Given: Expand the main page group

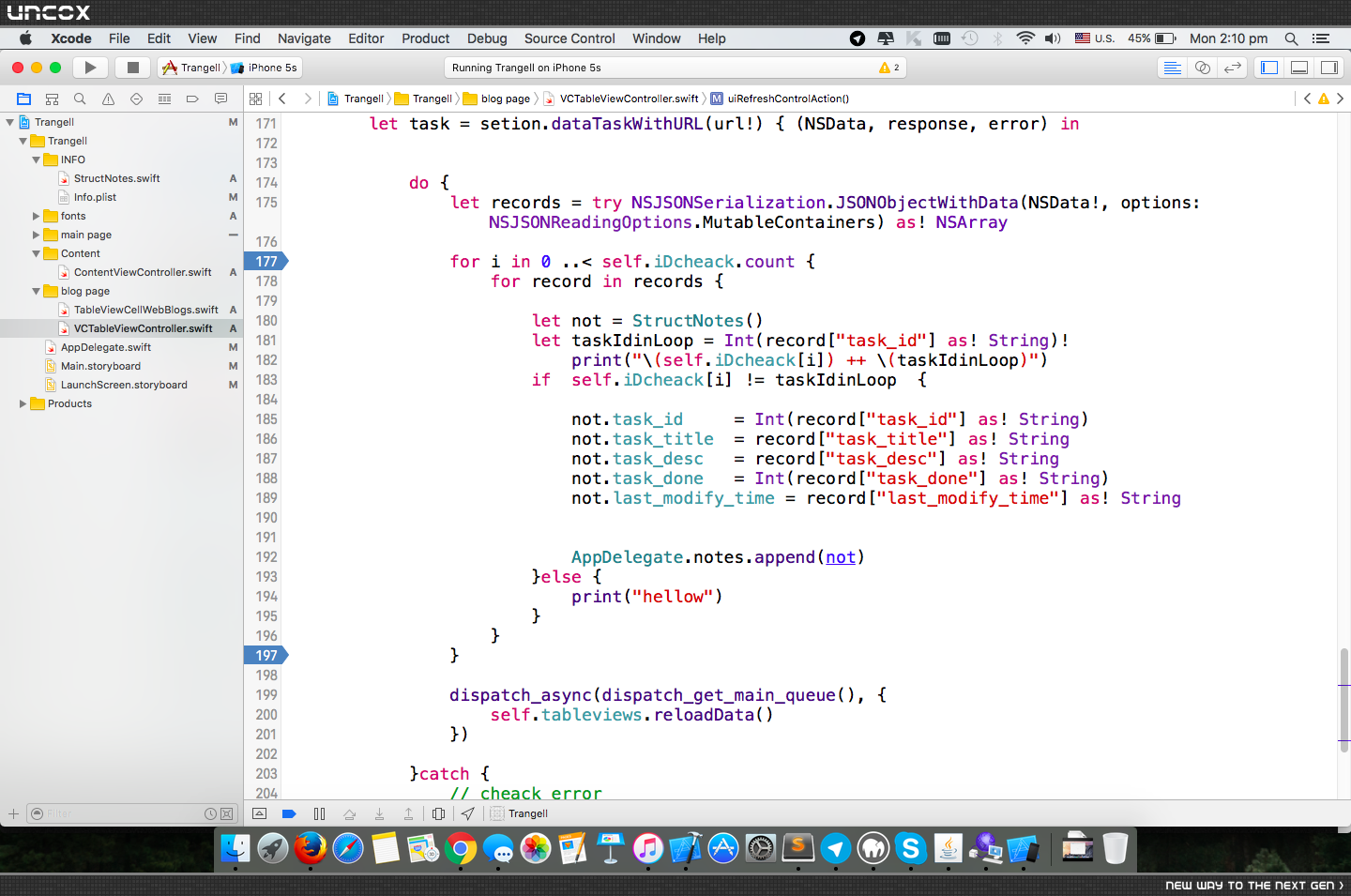Looking at the screenshot, I should pos(36,235).
